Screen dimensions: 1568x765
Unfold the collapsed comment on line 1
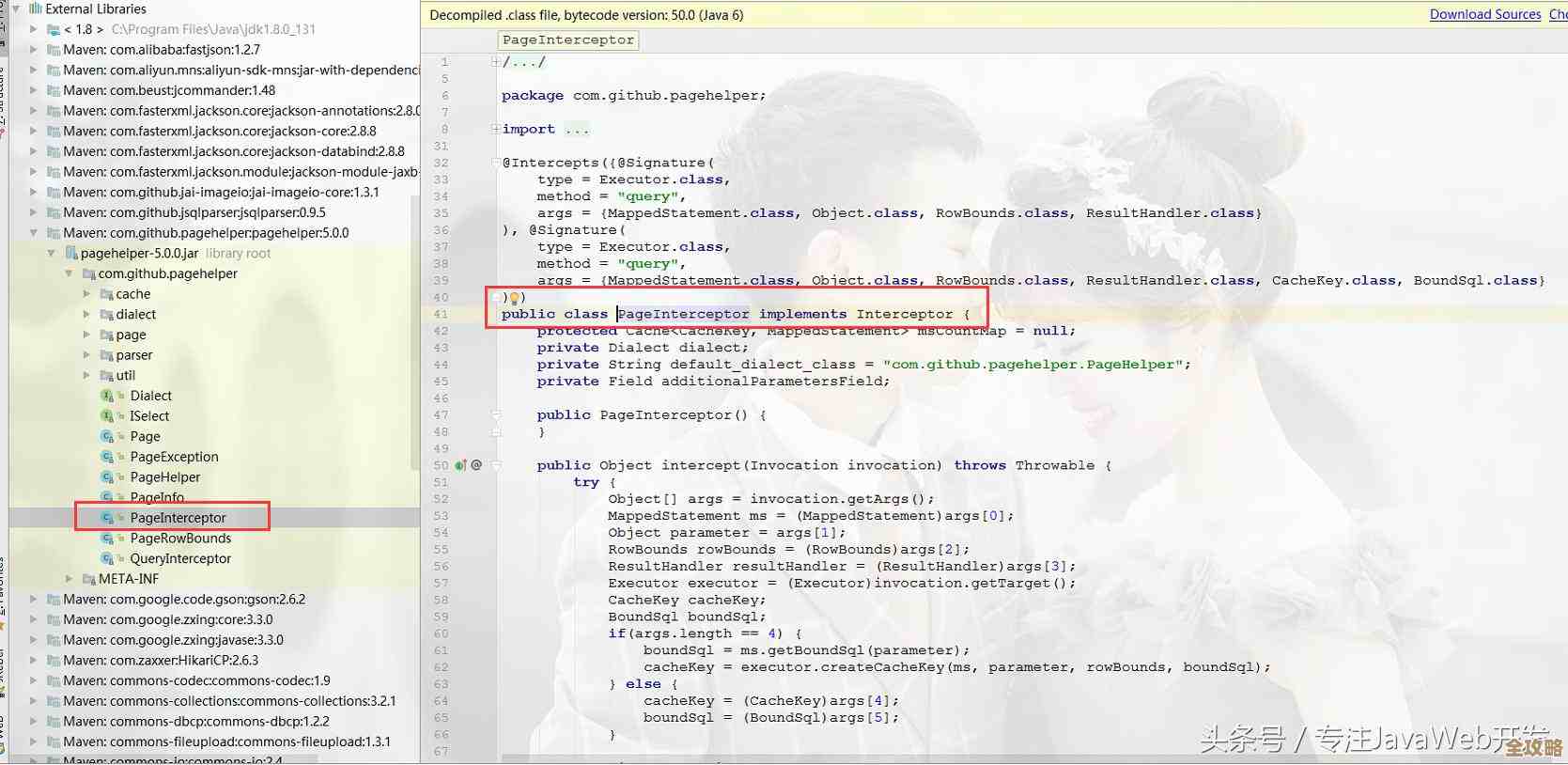pos(495,62)
